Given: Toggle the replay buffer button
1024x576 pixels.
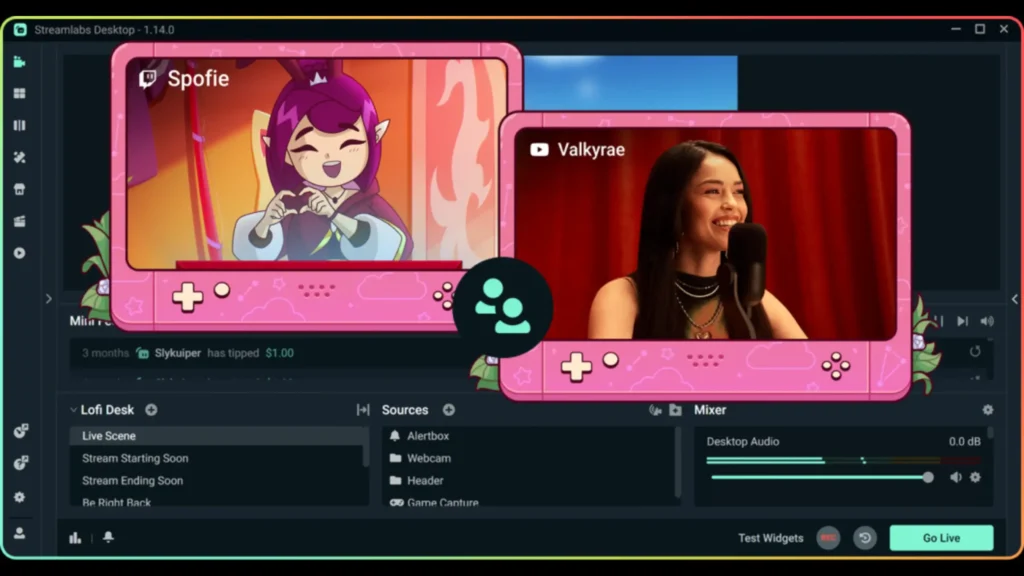Looking at the screenshot, I should (865, 537).
